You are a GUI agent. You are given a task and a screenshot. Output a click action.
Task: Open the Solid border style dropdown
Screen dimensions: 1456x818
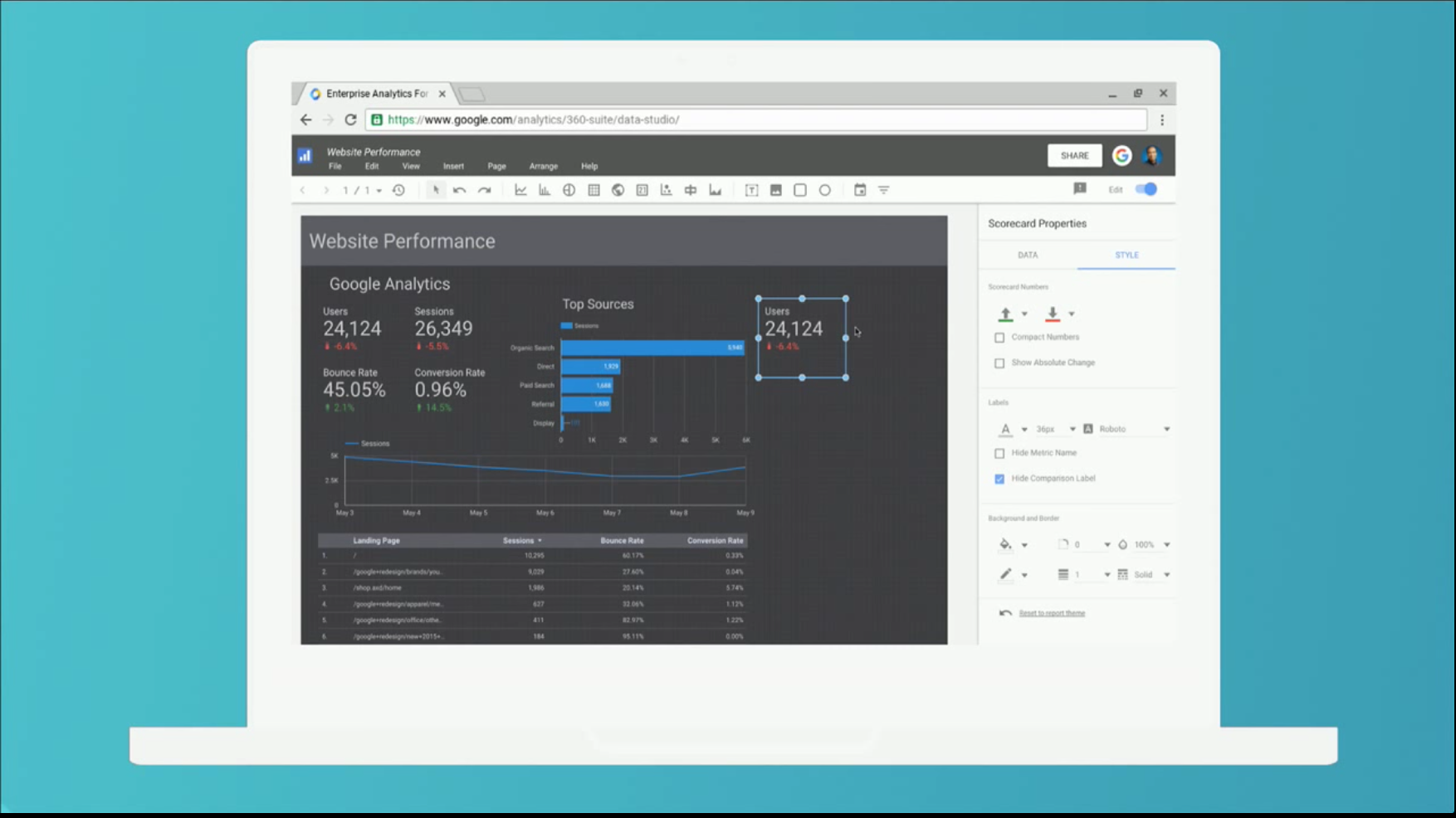pos(1145,574)
